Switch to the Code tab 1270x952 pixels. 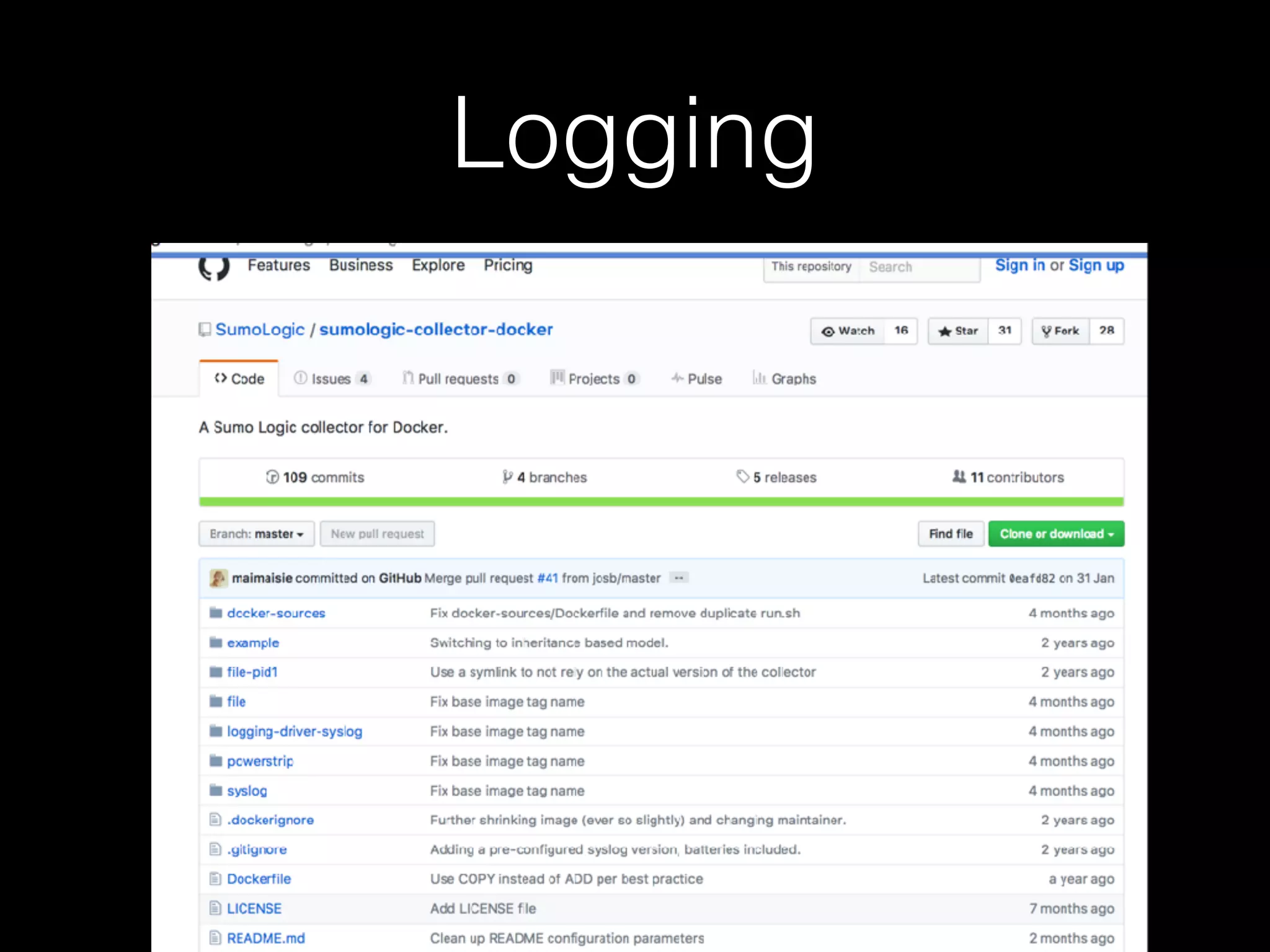(239, 378)
